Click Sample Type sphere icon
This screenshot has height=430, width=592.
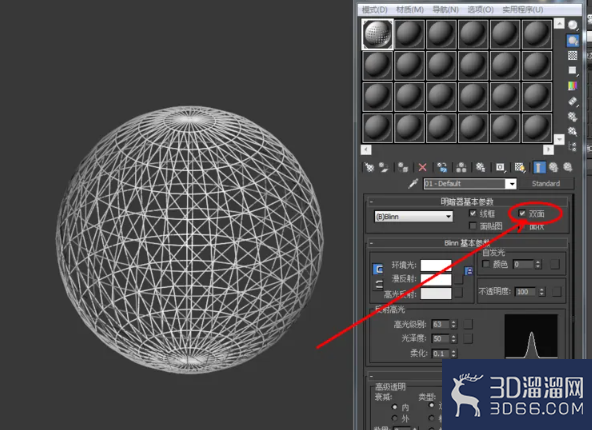point(573,25)
